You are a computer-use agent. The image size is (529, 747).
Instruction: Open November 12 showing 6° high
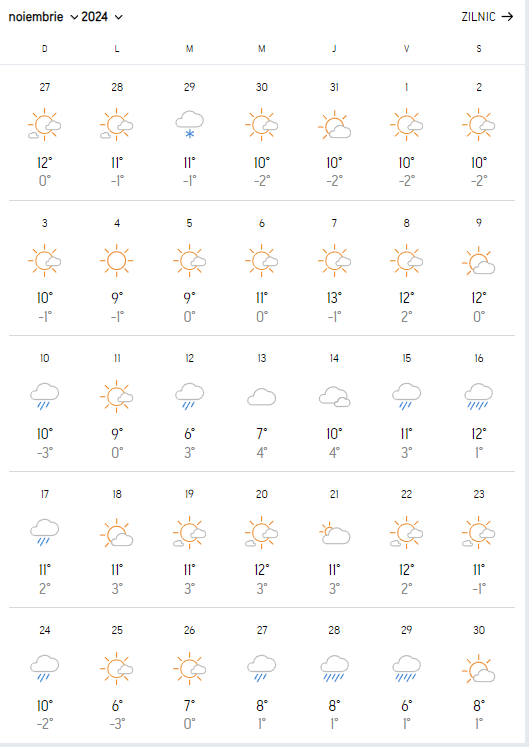[190, 405]
